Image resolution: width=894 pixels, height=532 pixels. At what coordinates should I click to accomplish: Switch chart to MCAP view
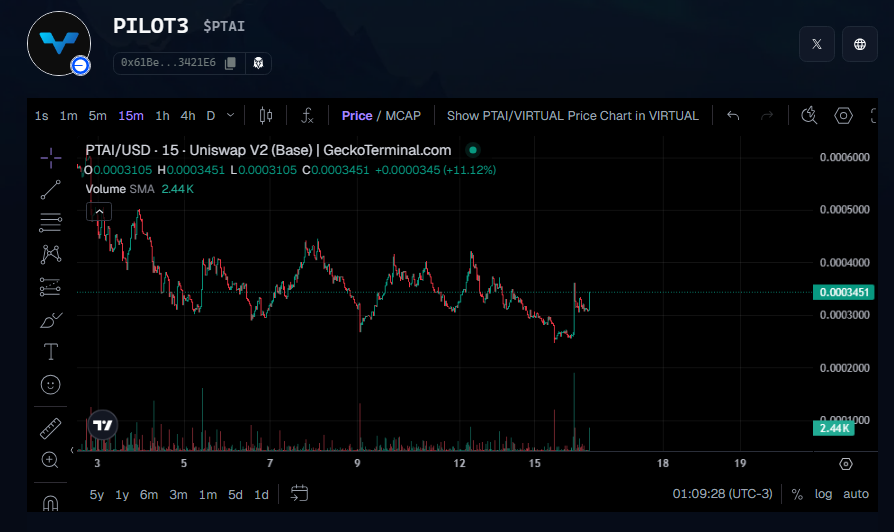coord(403,116)
